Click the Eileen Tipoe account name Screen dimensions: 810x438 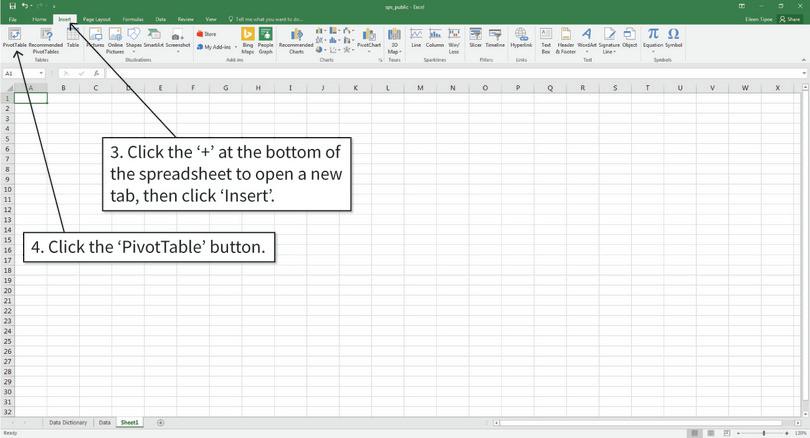pos(759,19)
